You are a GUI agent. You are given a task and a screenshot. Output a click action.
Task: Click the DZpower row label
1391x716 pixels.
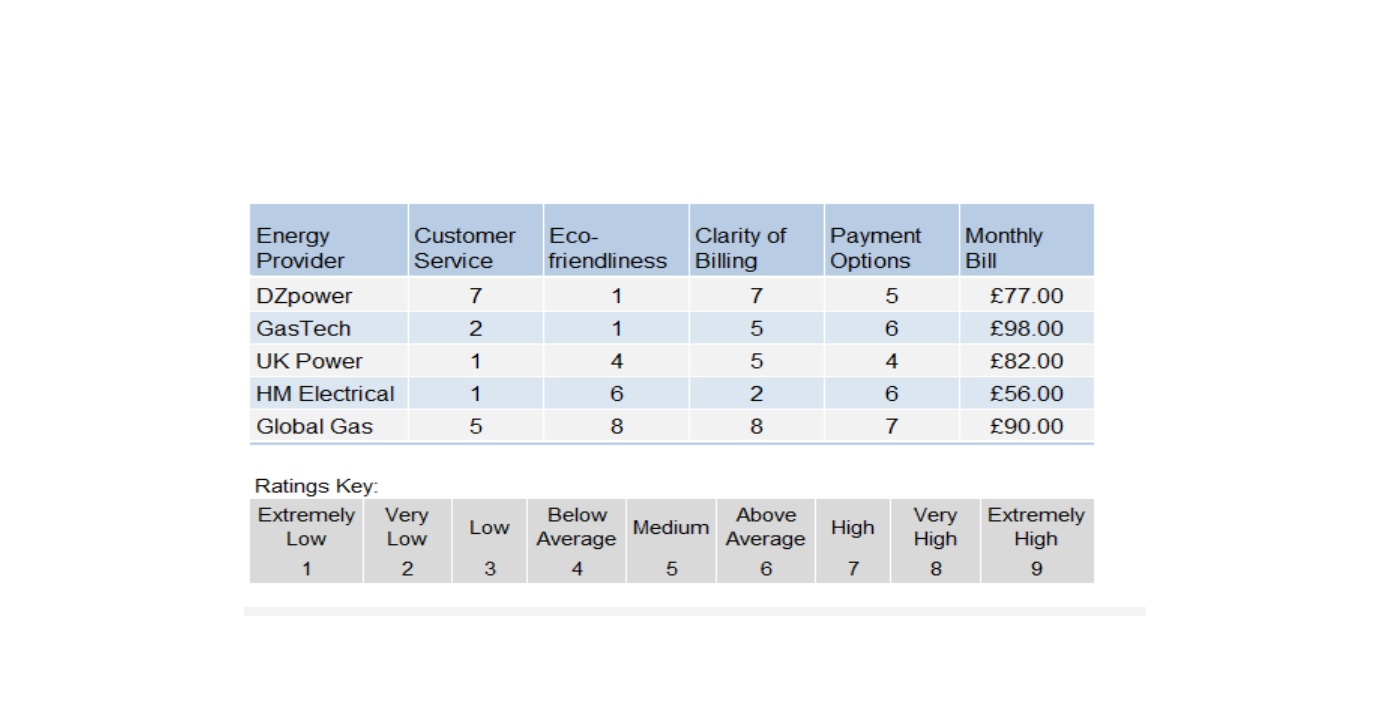[x=328, y=296]
